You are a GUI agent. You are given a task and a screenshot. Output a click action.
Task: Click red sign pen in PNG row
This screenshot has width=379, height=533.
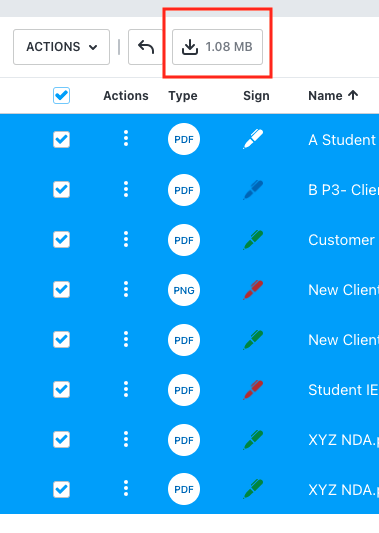[x=253, y=290]
